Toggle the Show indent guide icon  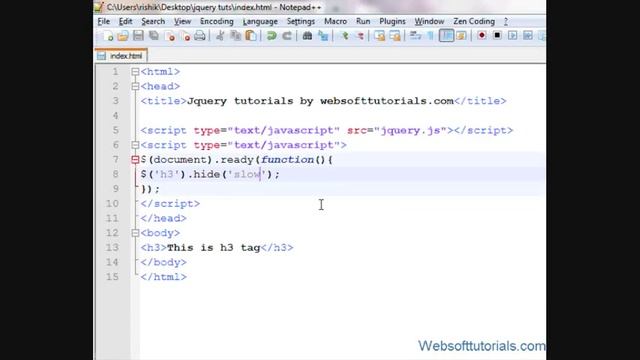[446, 36]
